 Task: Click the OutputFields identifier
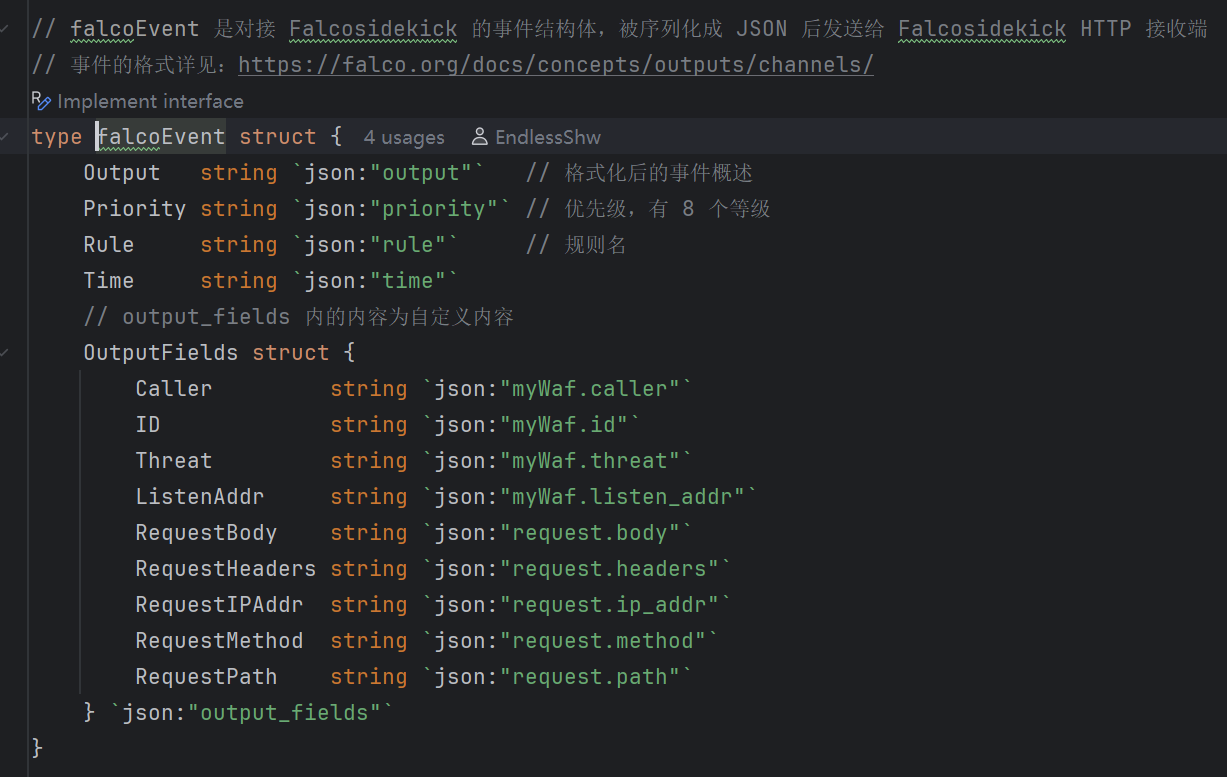(160, 353)
